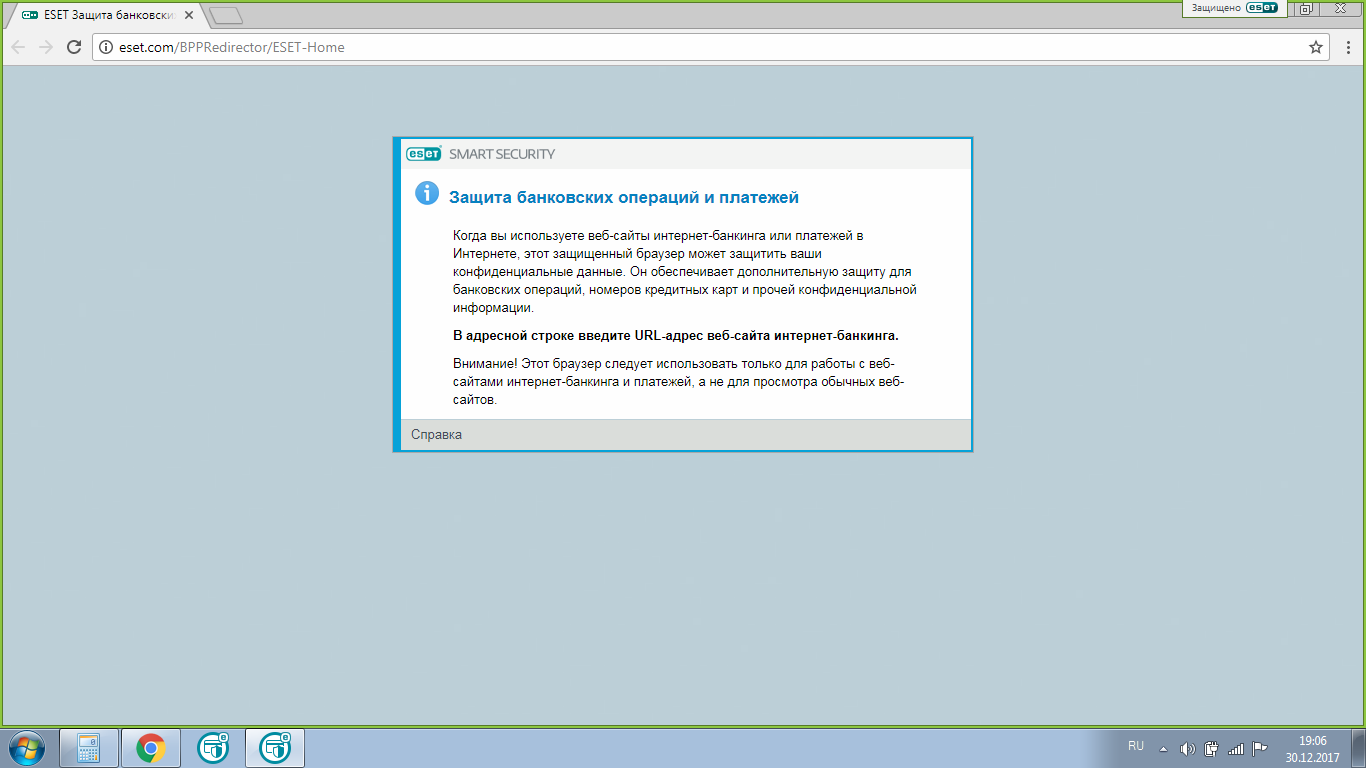Click the highlighted active ESET taskbar button

coord(275,747)
